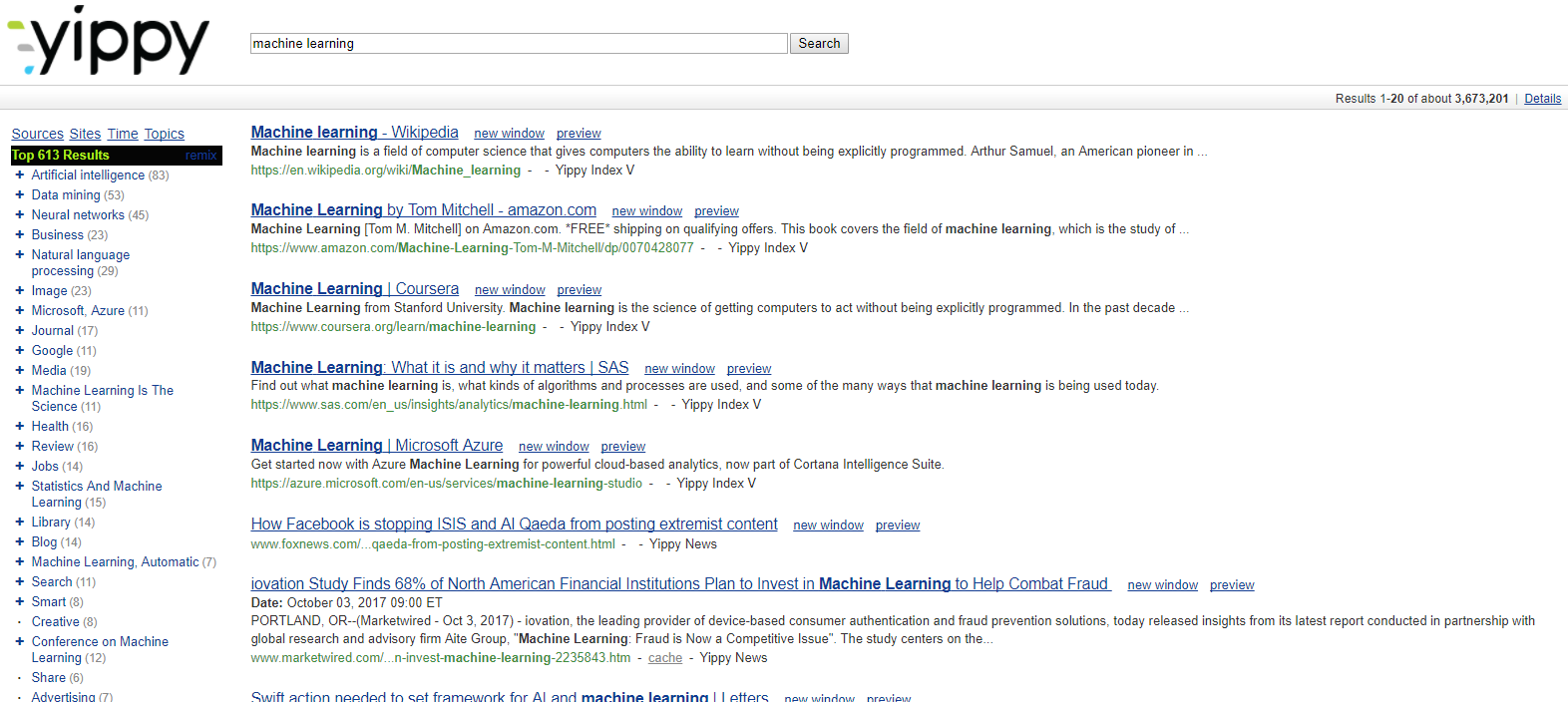Viewport: 1568px width, 702px height.
Task: Select the Blog (14) topic
Action: [x=56, y=541]
